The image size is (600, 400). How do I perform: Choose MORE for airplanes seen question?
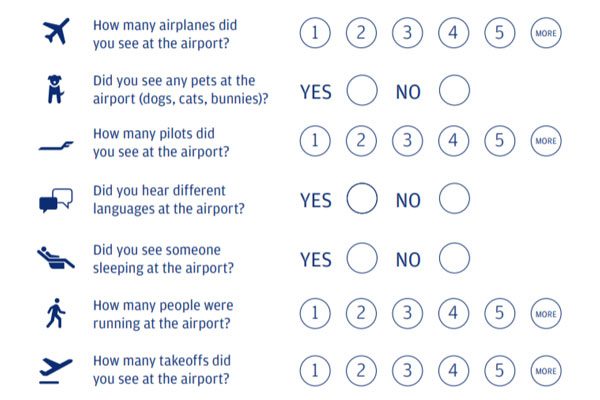(546, 33)
